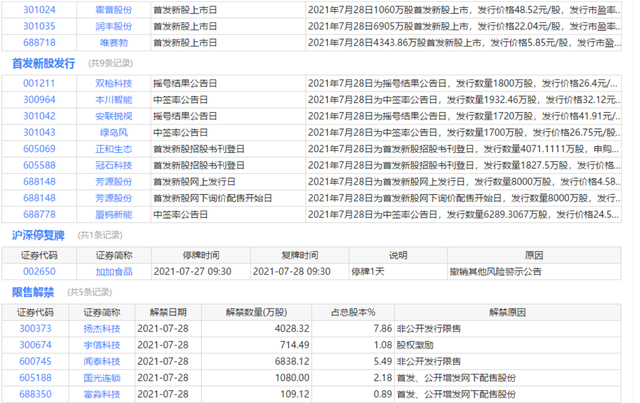Click stock code 605588
Screen dimensions: 640x403
coord(39,165)
